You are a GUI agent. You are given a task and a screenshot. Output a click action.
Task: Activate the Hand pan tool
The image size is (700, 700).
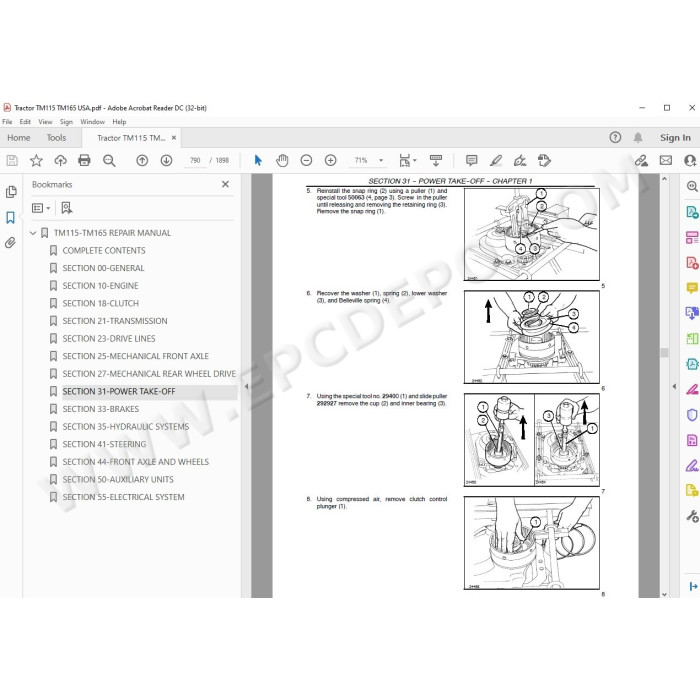[x=282, y=160]
